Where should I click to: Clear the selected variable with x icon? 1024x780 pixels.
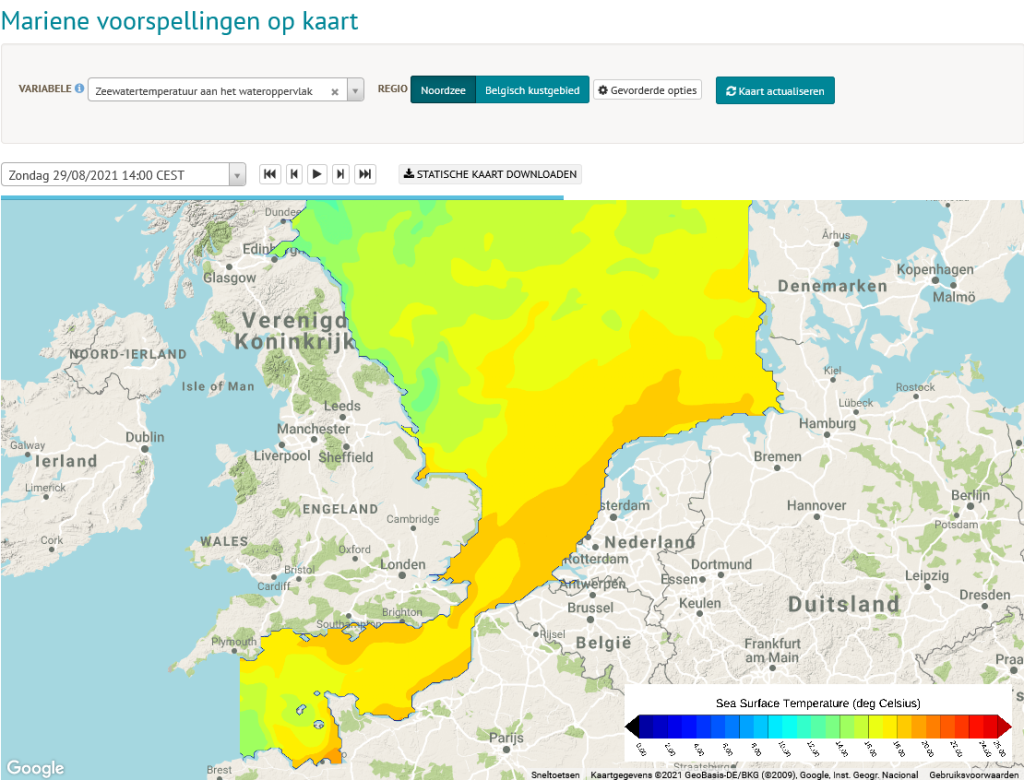coord(334,91)
